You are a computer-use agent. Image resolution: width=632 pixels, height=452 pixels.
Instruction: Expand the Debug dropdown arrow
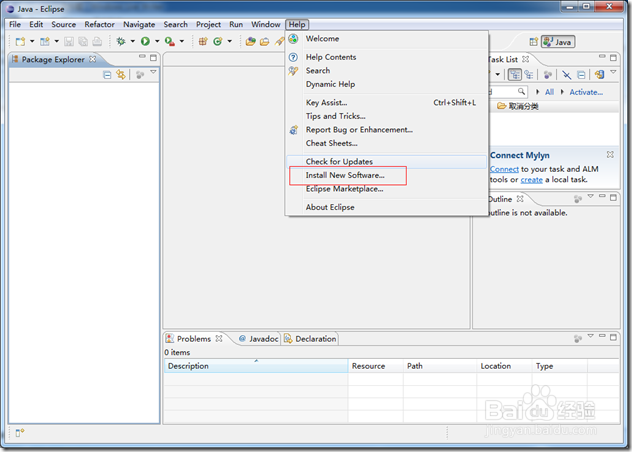[x=132, y=42]
